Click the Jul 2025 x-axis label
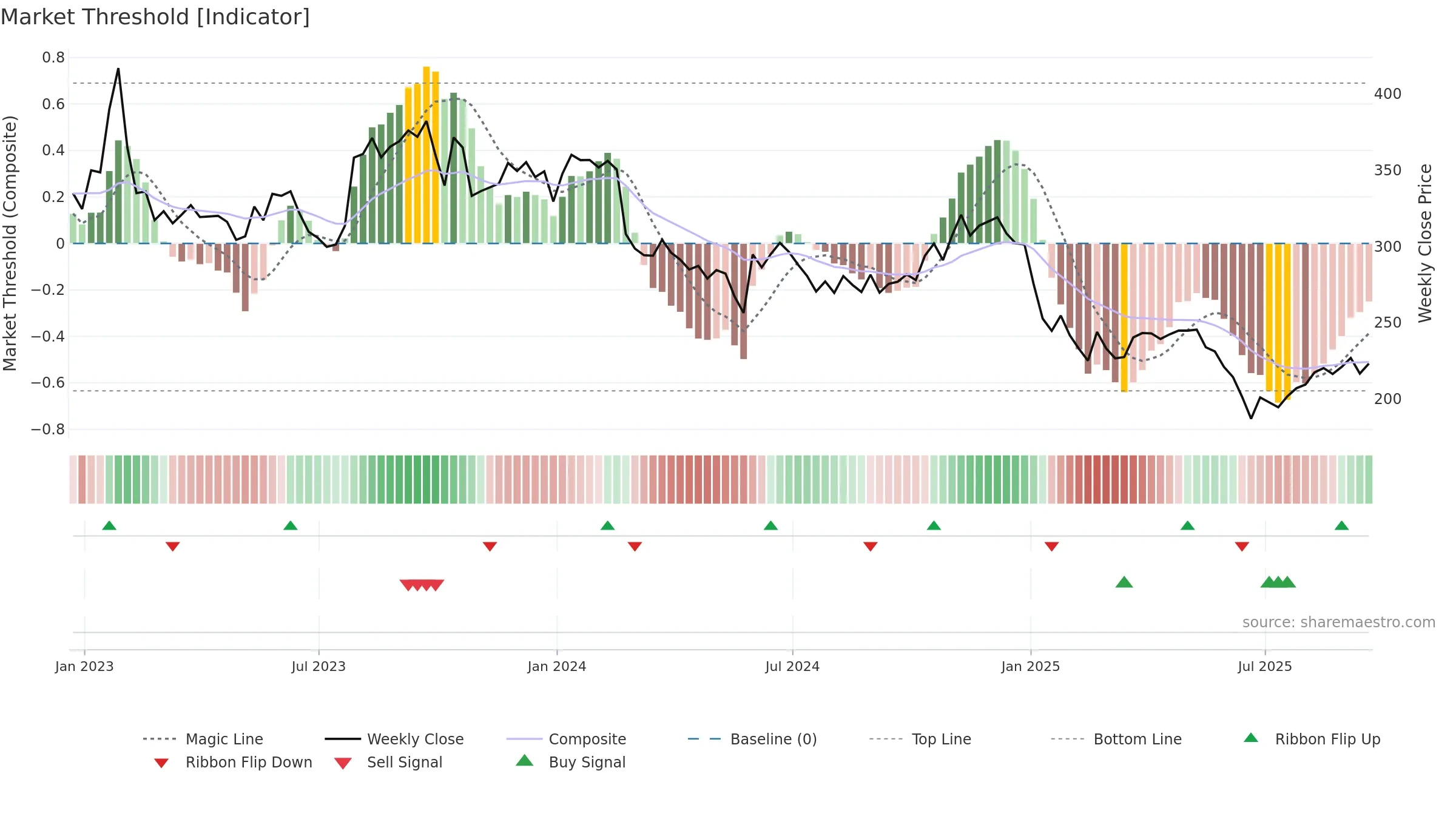 point(1265,666)
